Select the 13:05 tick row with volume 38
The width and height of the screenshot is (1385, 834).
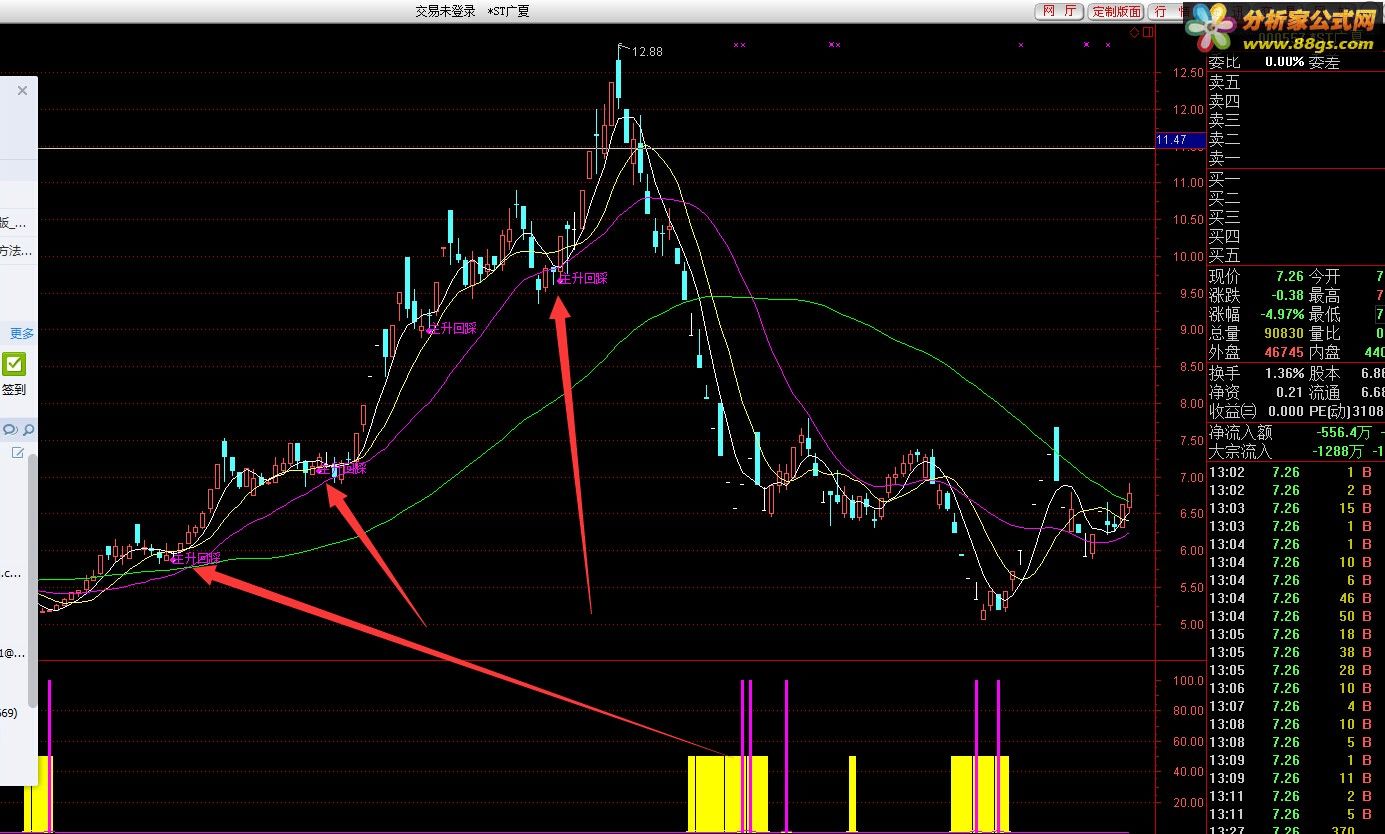tap(1296, 652)
